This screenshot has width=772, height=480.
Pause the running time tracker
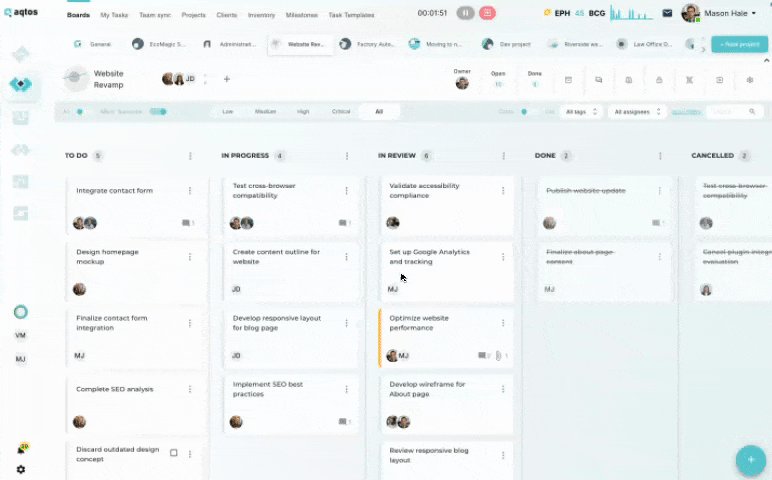pos(465,13)
